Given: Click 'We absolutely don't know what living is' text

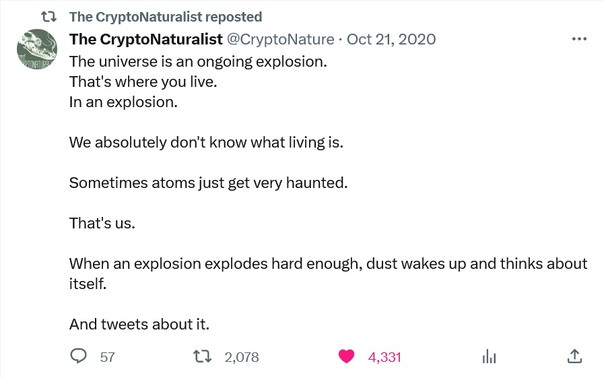Looking at the screenshot, I should click(206, 143).
